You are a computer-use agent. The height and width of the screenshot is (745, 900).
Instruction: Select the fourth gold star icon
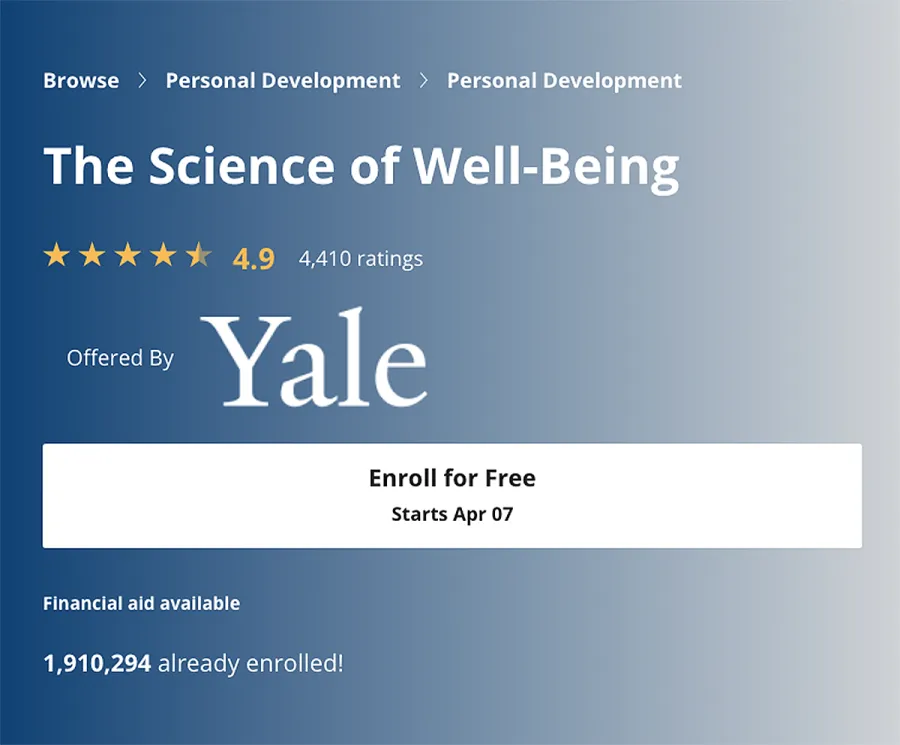[161, 256]
